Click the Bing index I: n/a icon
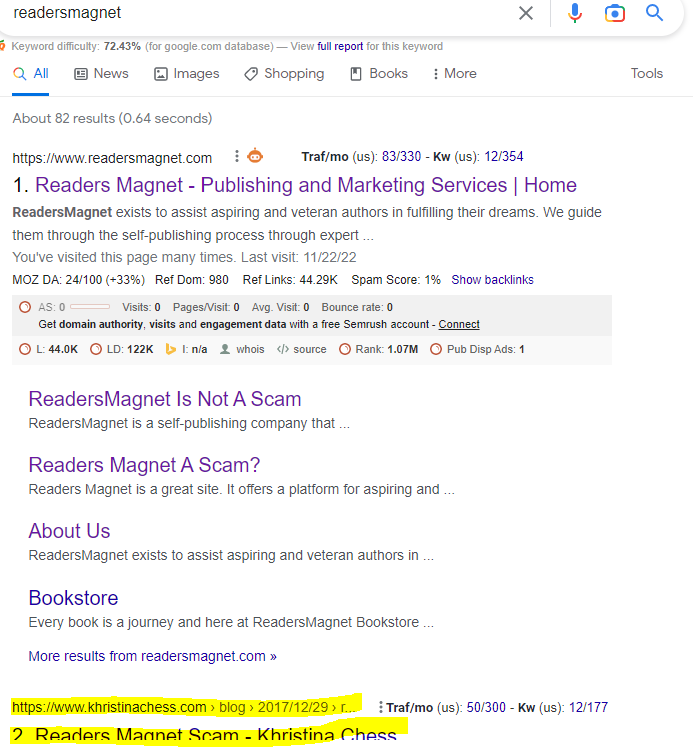The width and height of the screenshot is (693, 747). click(x=171, y=349)
